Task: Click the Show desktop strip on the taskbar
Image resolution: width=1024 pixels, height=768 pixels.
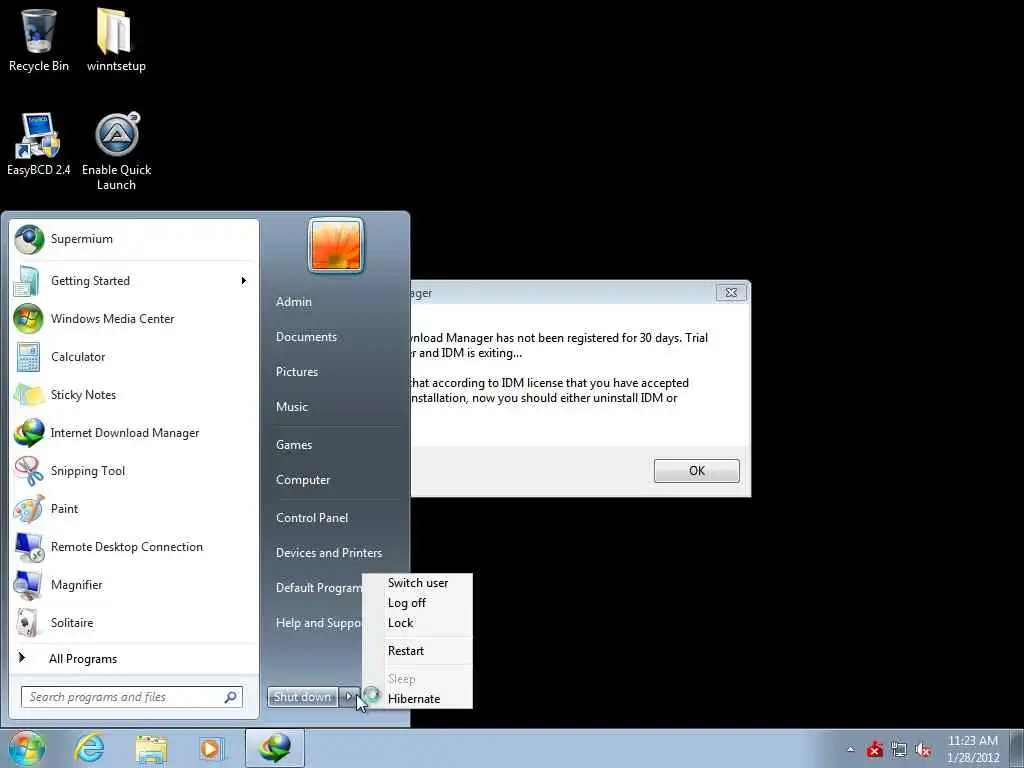Action: pyautogui.click(x=1017, y=748)
